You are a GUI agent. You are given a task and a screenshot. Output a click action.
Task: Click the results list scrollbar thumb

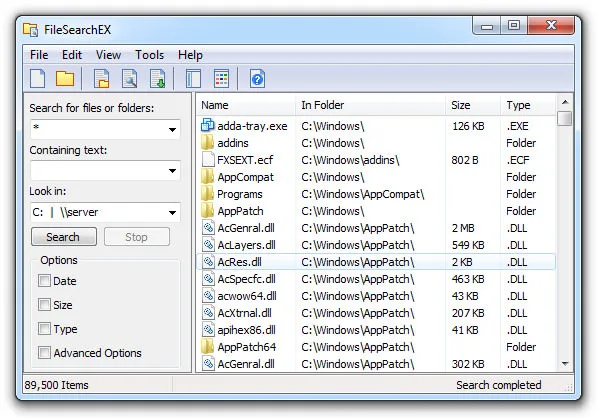(x=564, y=118)
